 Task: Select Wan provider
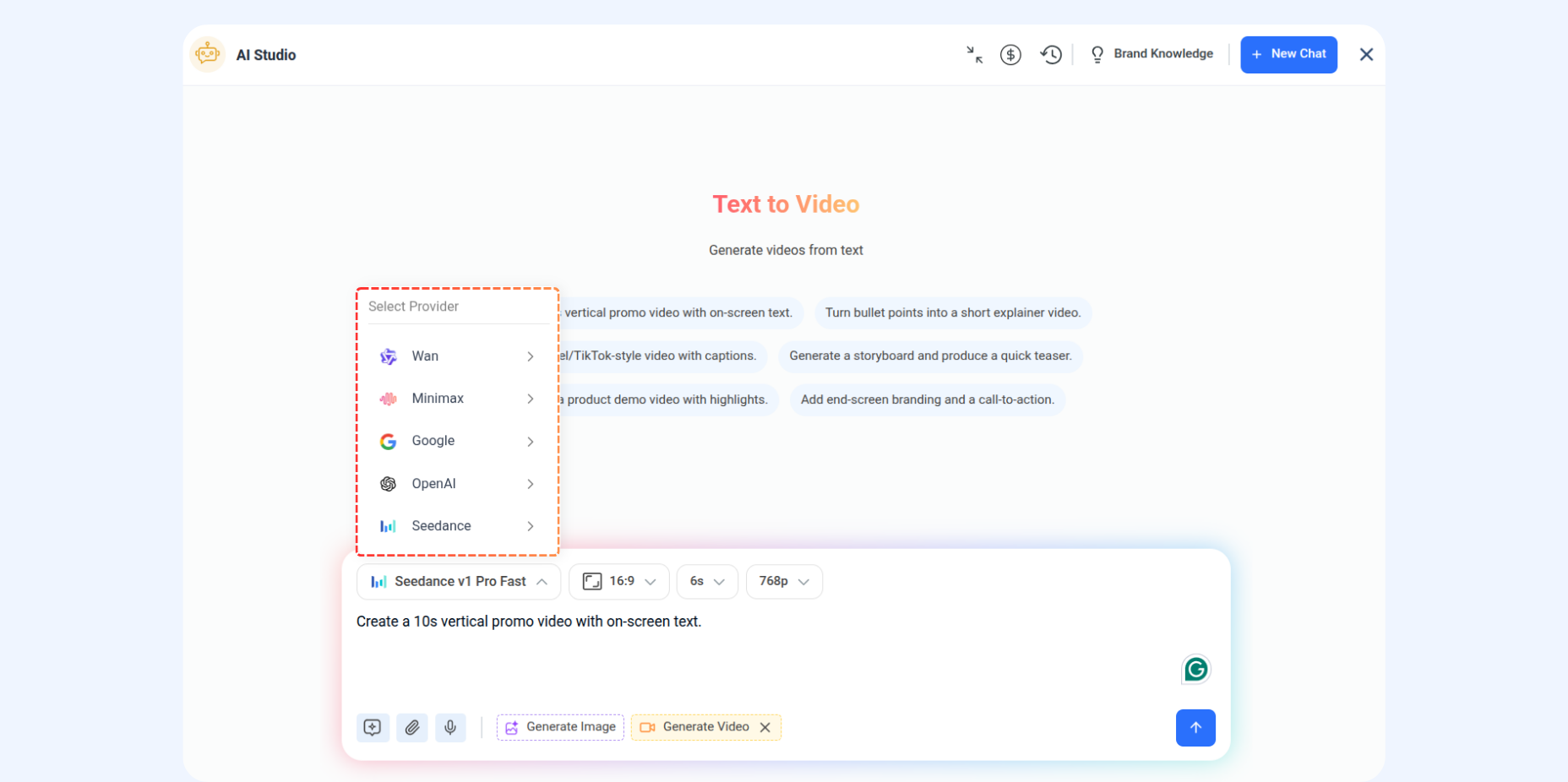pos(457,356)
